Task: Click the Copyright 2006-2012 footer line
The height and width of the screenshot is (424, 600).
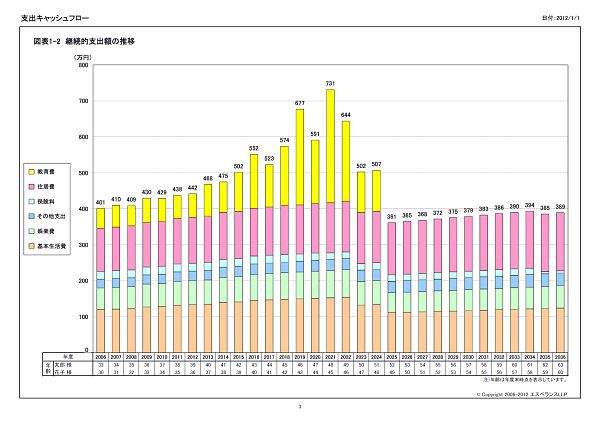Action: [522, 395]
